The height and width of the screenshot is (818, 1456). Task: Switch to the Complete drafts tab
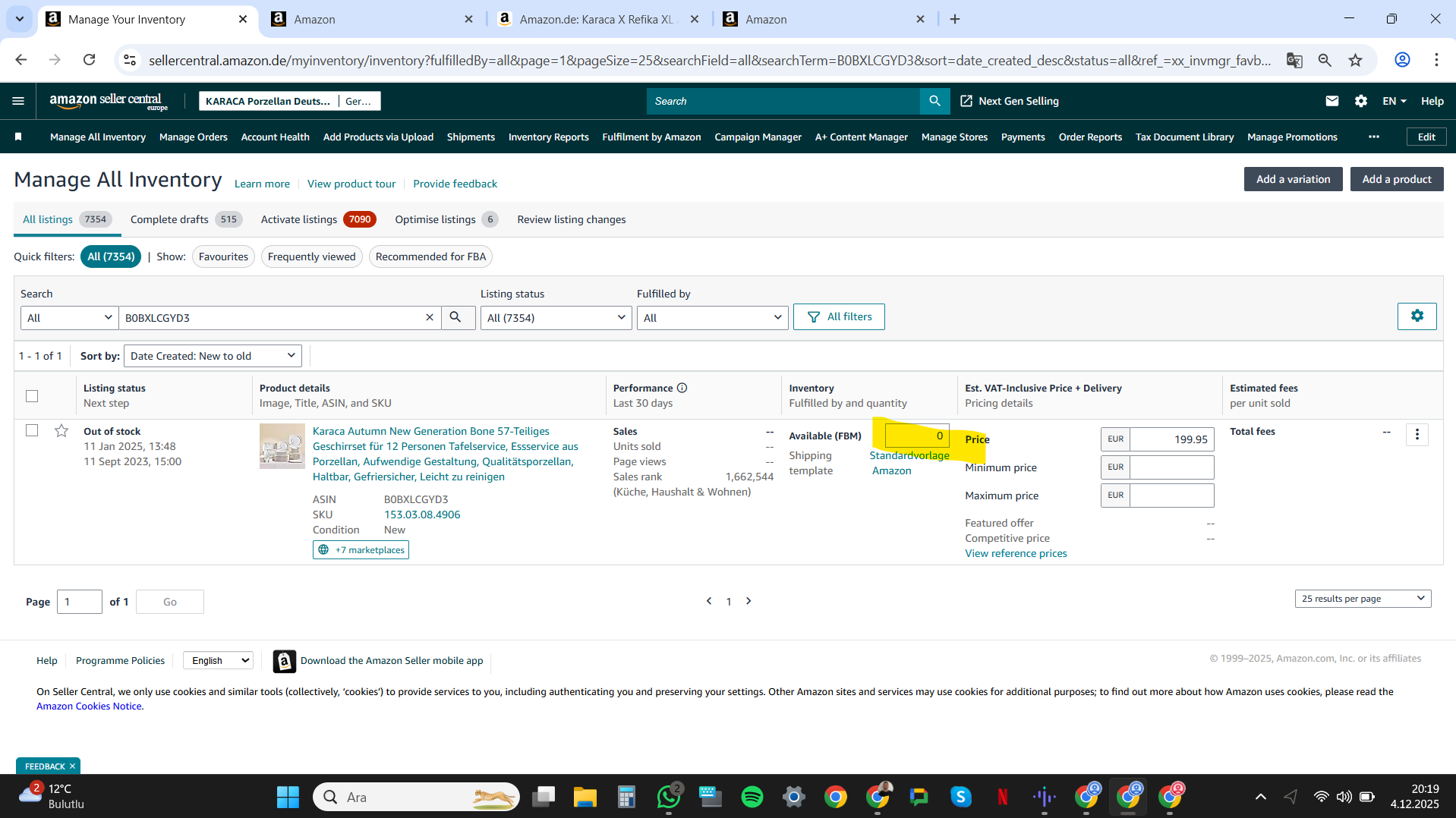click(x=186, y=219)
